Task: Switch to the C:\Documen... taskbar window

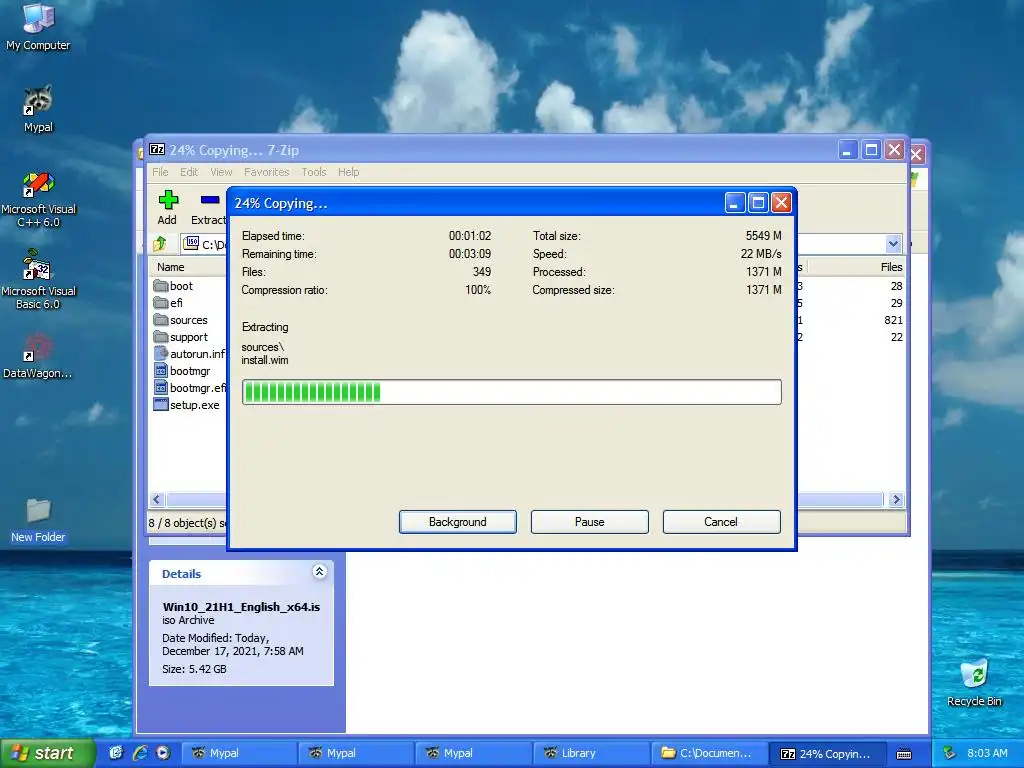Action: [709, 753]
